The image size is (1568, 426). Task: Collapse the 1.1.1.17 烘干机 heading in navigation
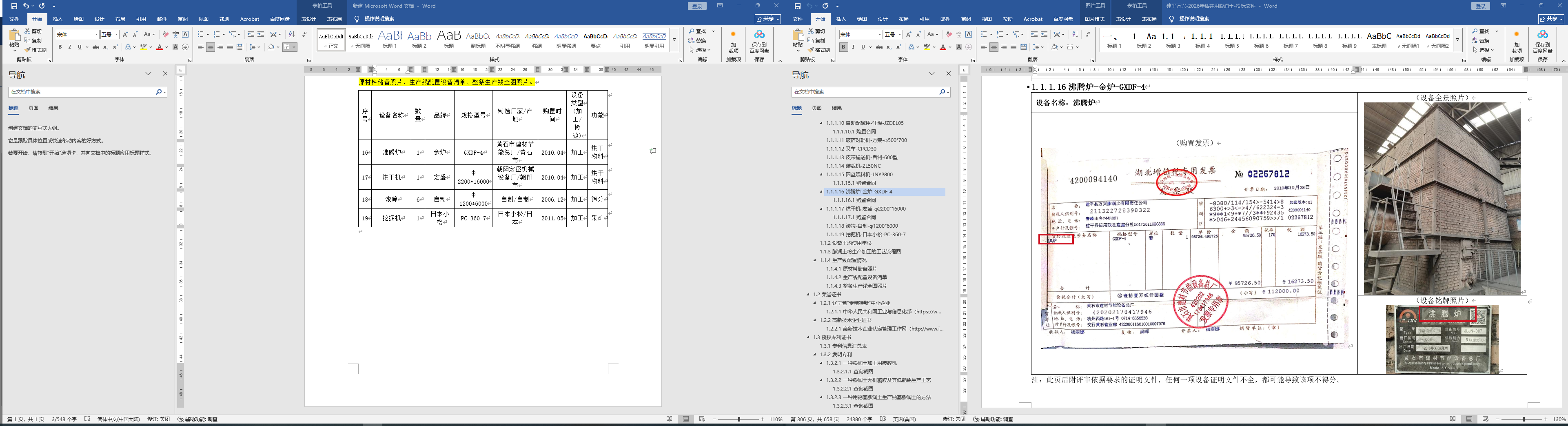pos(821,209)
